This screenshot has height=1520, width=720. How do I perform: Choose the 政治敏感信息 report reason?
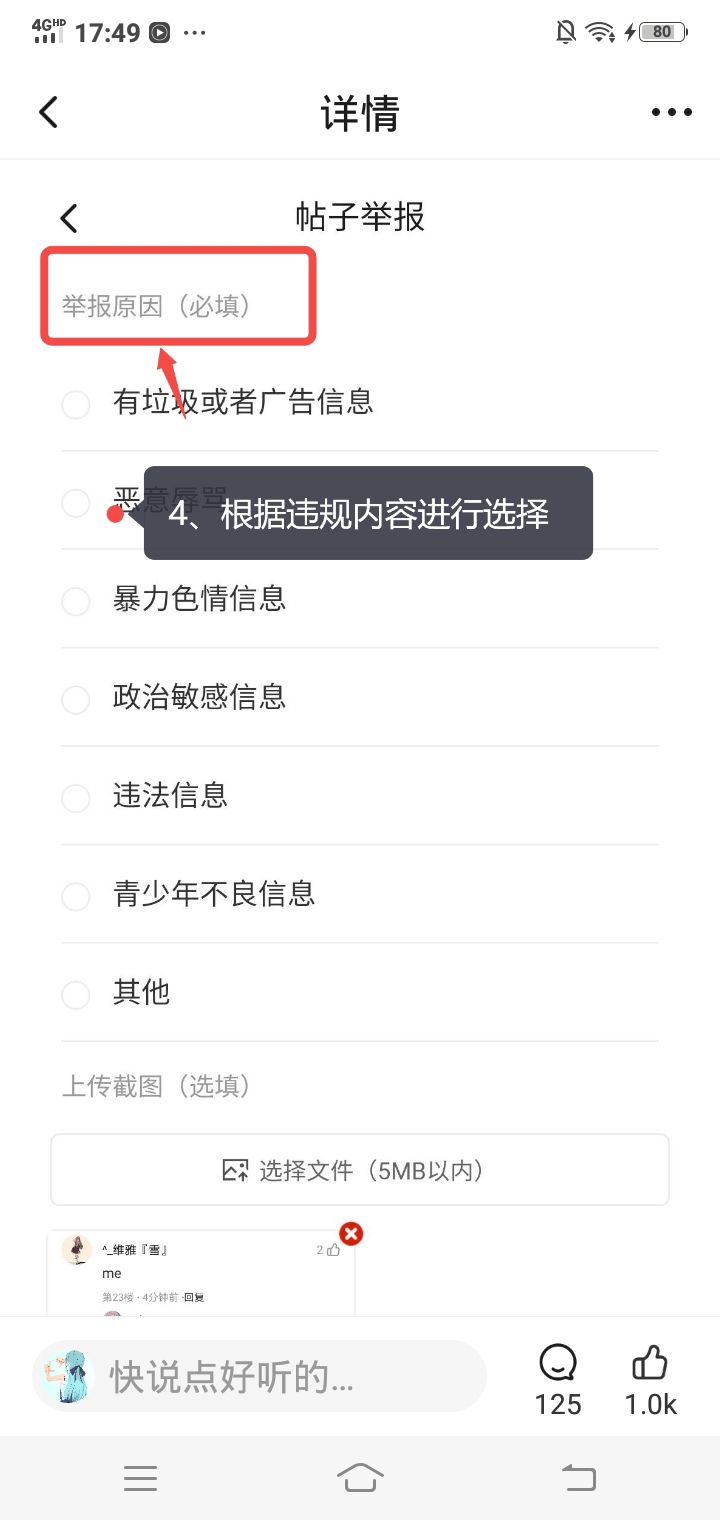(x=76, y=699)
